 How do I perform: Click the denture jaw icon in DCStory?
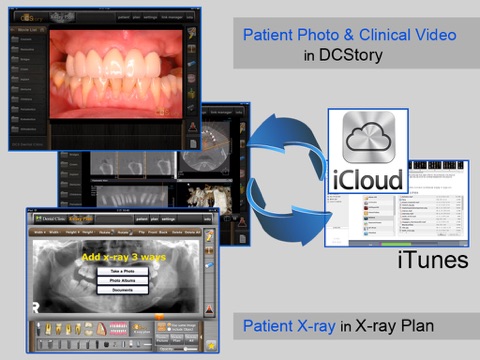(x=192, y=79)
